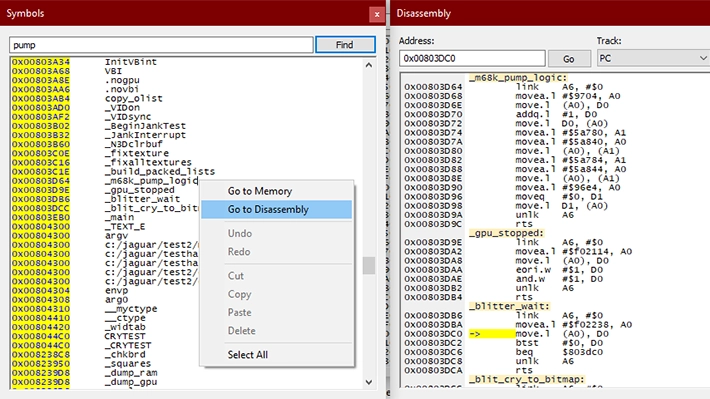Select the _m68k_pump_logic symbol row
Viewport: 710px width, 399px height.
click(105, 181)
